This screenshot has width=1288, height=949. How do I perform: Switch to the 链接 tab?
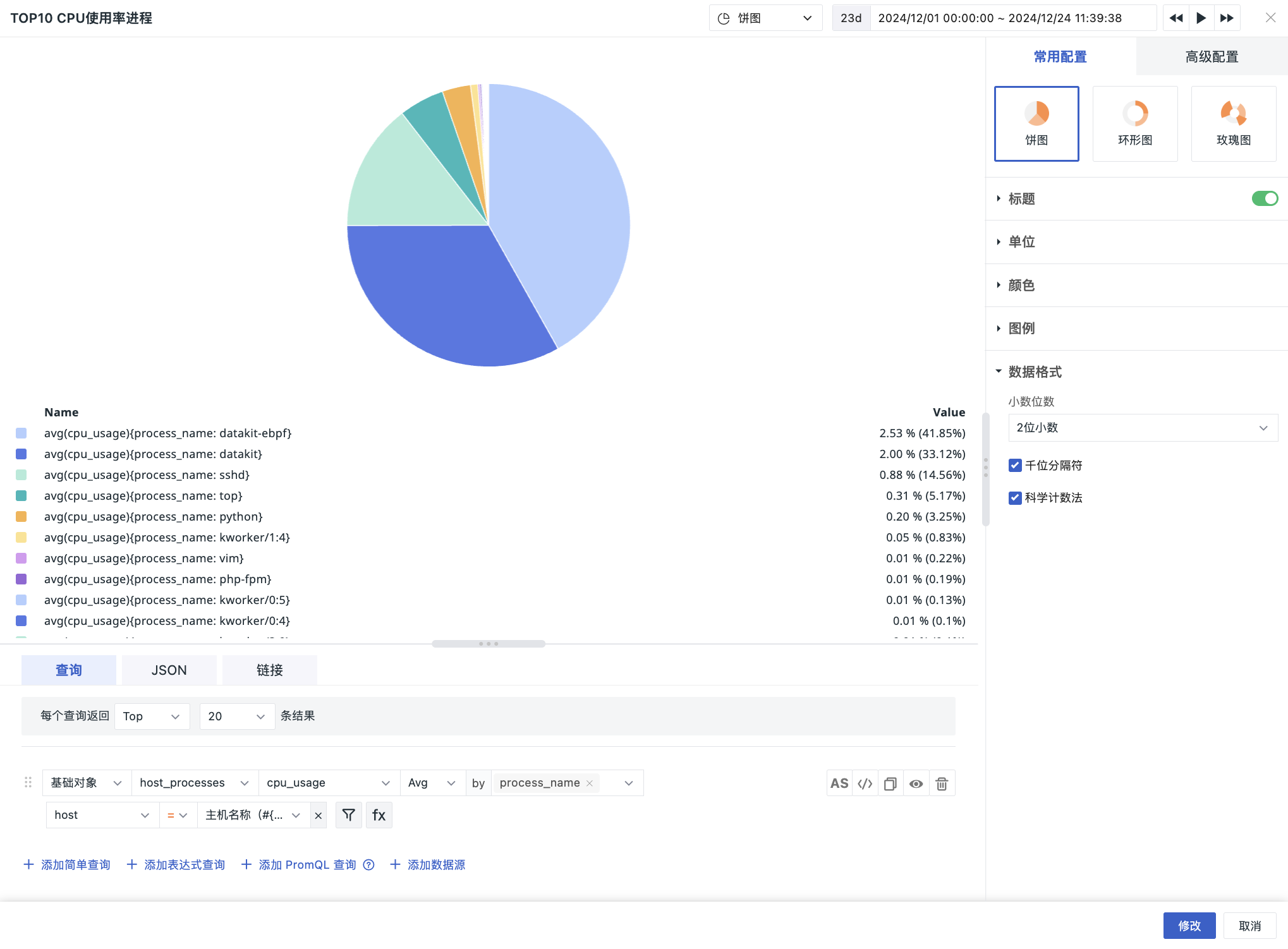(270, 670)
